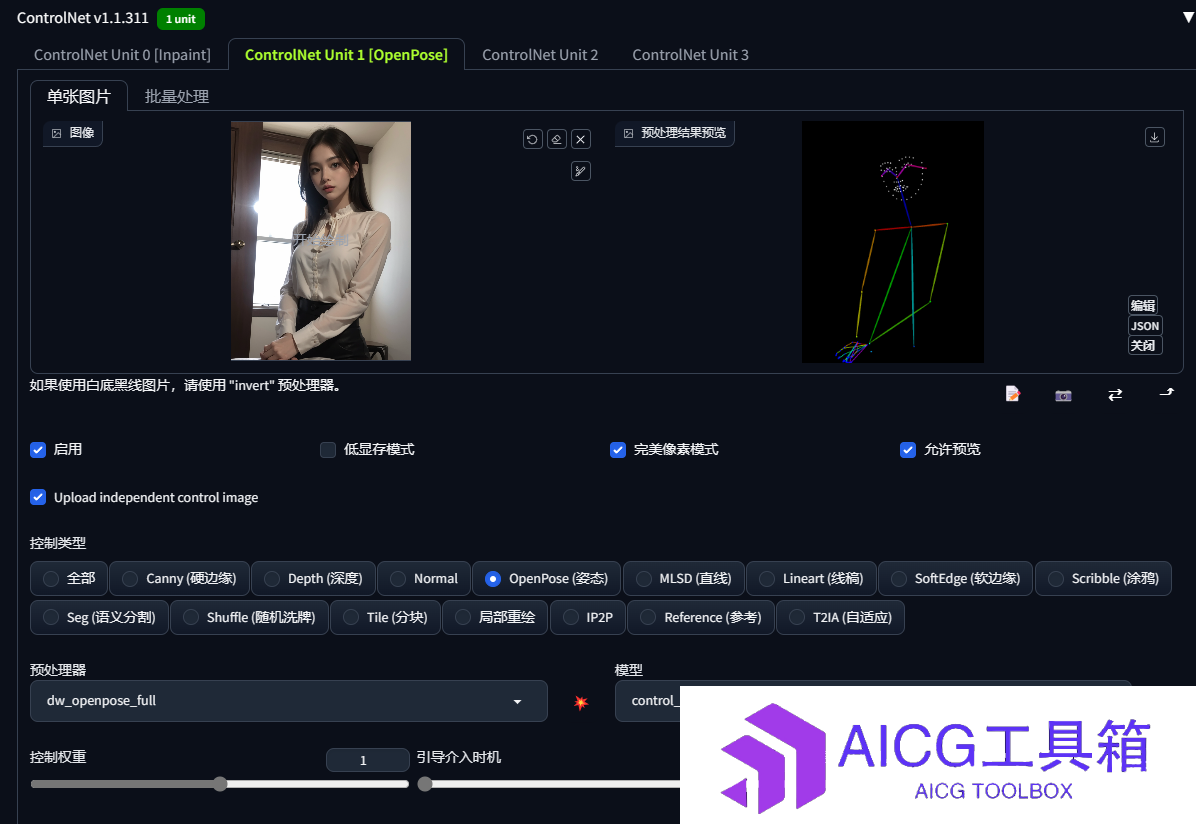Screen dimensions: 1196x824
Task: Click the ControlNet v1.1.311 header
Action: pos(82,18)
